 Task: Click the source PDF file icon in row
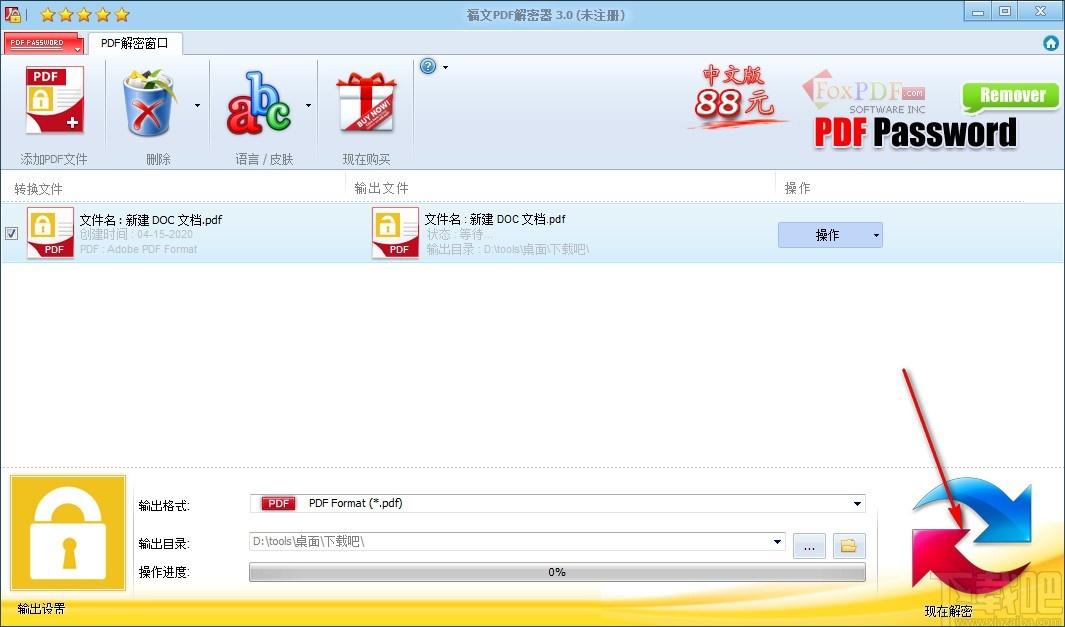50,232
